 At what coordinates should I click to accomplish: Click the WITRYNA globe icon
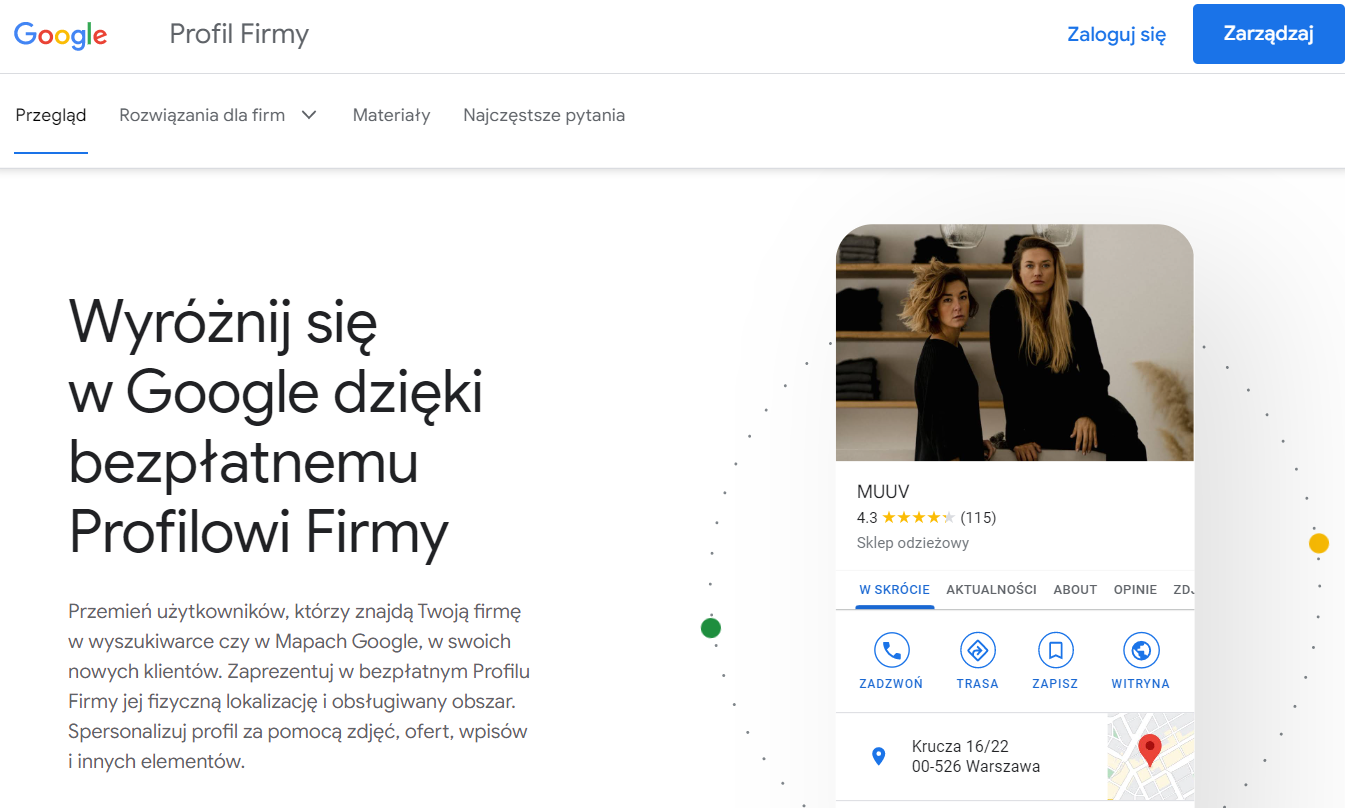[x=1140, y=651]
